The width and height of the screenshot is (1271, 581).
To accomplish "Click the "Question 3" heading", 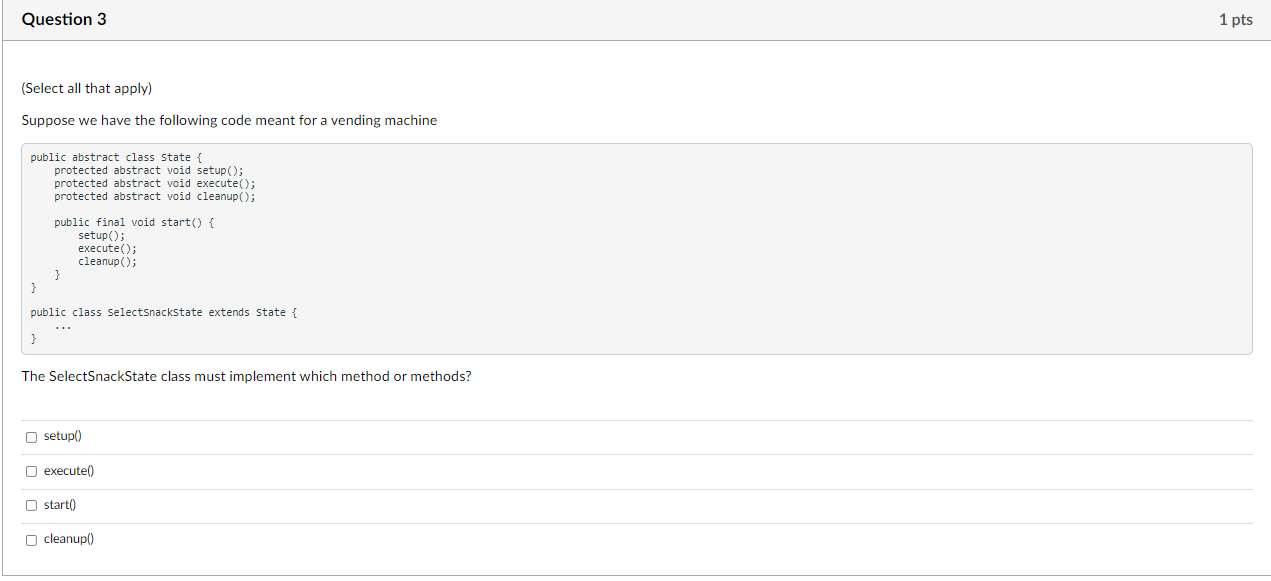I will (x=64, y=20).
